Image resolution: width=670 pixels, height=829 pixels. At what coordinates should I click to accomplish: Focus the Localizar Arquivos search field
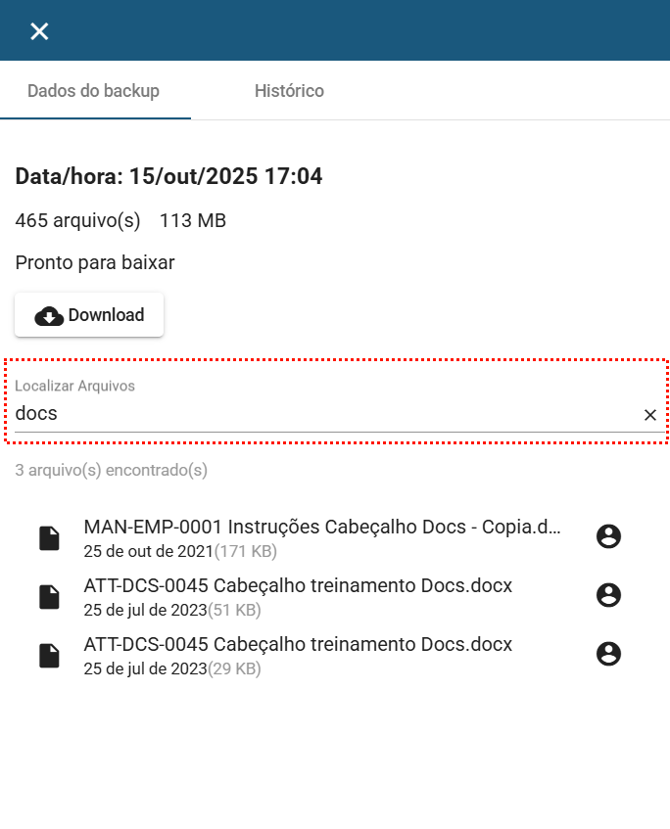(320, 413)
